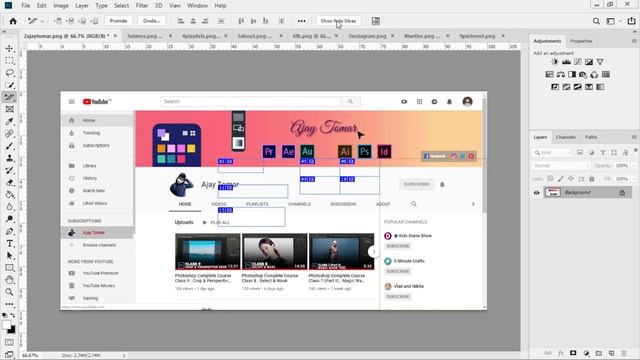The width and height of the screenshot is (640, 360).
Task: Select the Path Selection tool
Action: pos(9,256)
